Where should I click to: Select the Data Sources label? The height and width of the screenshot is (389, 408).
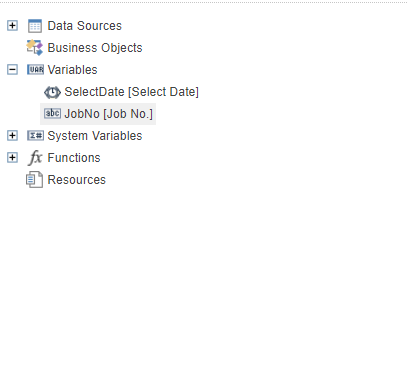[85, 26]
